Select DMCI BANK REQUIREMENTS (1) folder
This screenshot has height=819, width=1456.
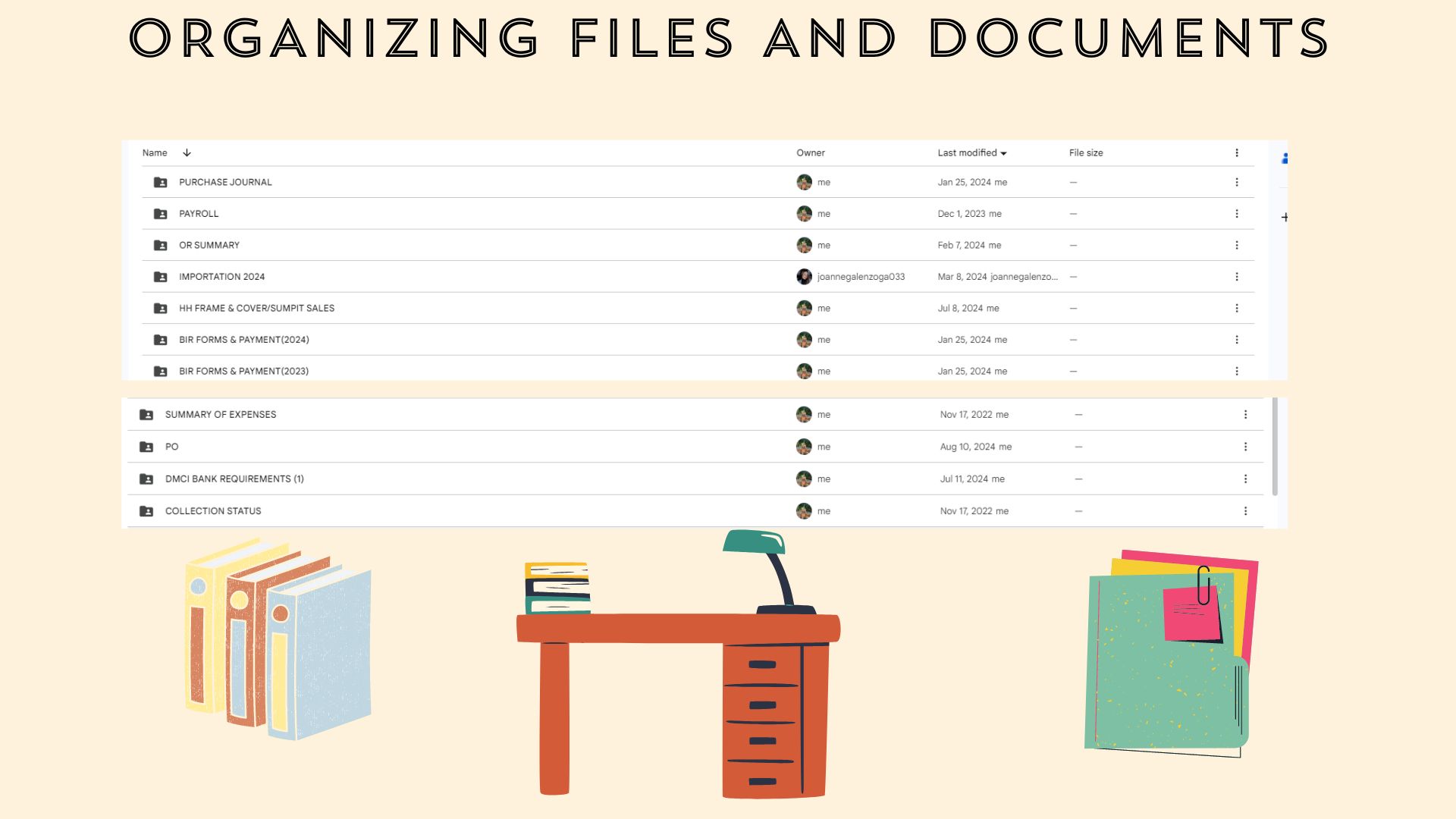click(x=234, y=479)
